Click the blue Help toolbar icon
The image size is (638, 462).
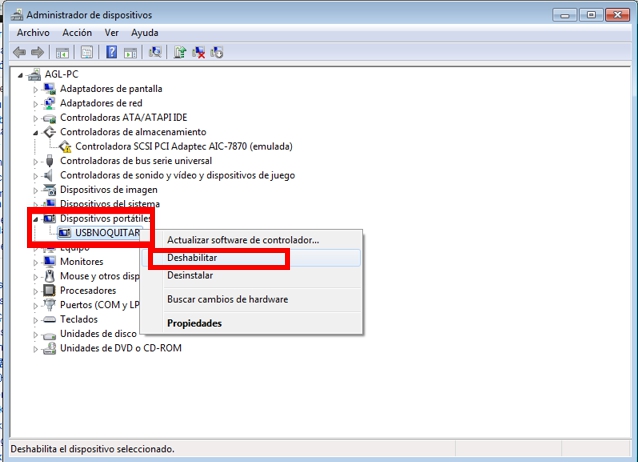coord(111,52)
